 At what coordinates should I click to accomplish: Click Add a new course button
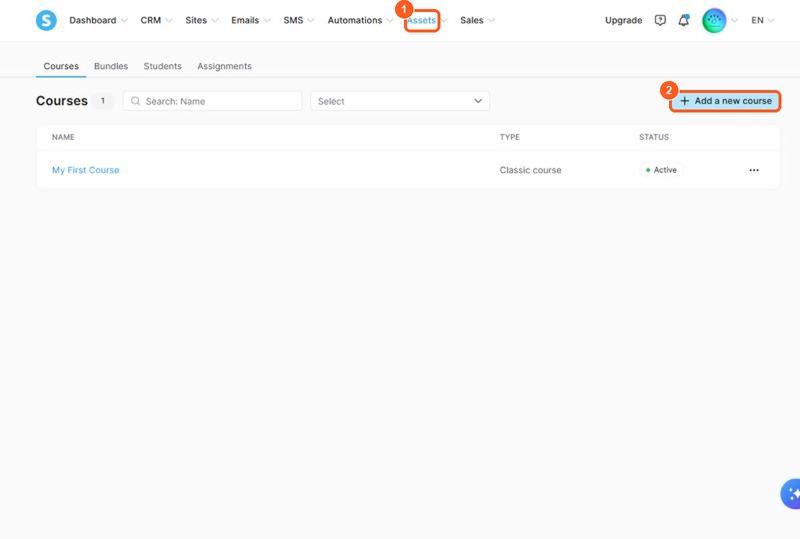[x=725, y=101]
